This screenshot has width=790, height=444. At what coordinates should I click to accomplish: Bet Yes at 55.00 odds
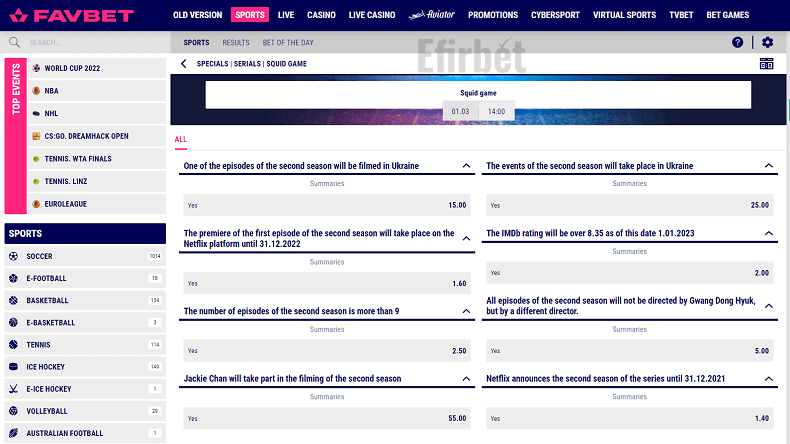(x=327, y=418)
